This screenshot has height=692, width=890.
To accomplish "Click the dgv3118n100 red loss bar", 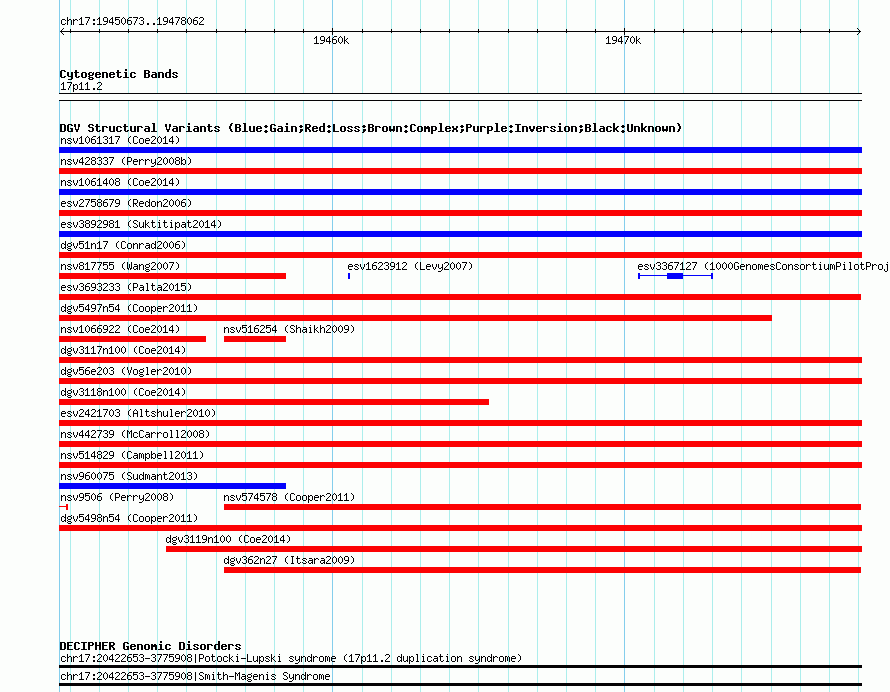I will point(274,402).
